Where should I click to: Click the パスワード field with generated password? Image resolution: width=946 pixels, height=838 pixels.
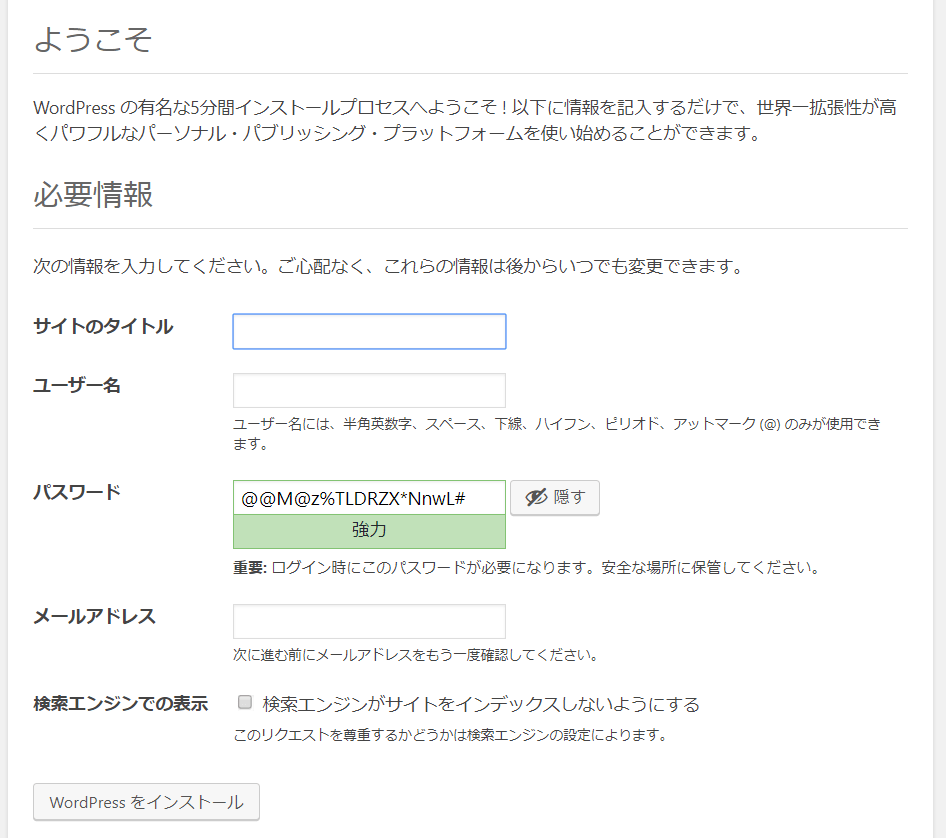369,498
